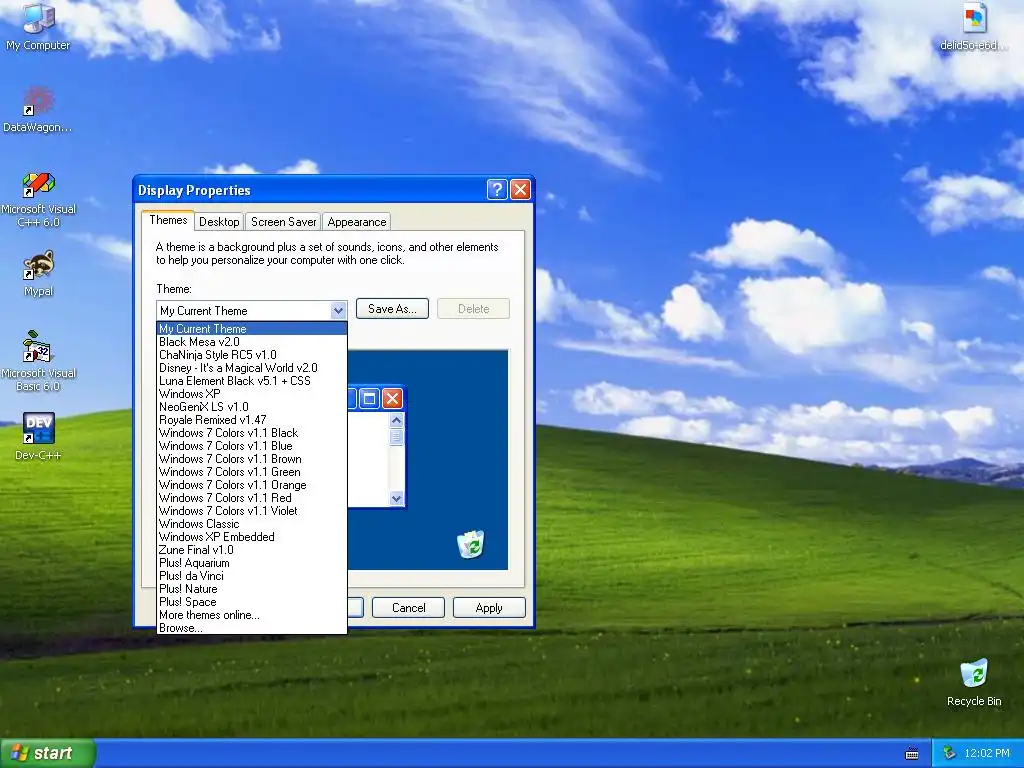1024x768 pixels.
Task: Pick NeoGeniX LS v1.0 theme
Action: tap(252, 407)
